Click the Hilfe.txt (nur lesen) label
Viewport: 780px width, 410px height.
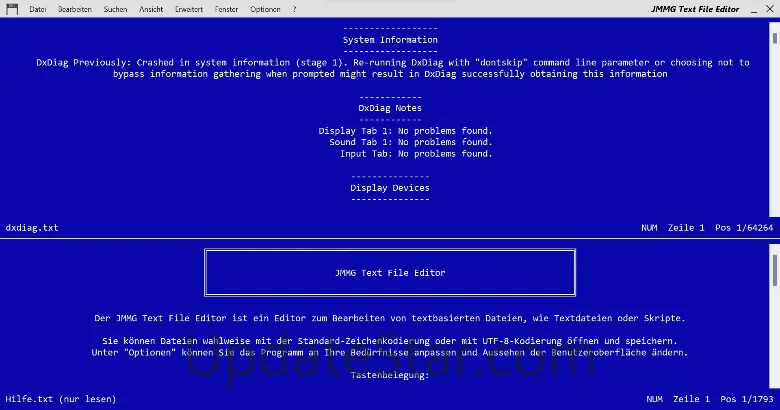click(x=61, y=399)
